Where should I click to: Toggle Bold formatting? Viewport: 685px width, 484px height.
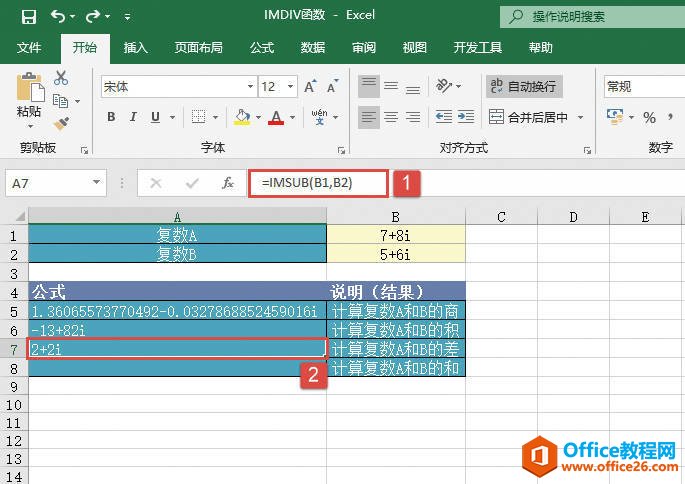(x=111, y=117)
